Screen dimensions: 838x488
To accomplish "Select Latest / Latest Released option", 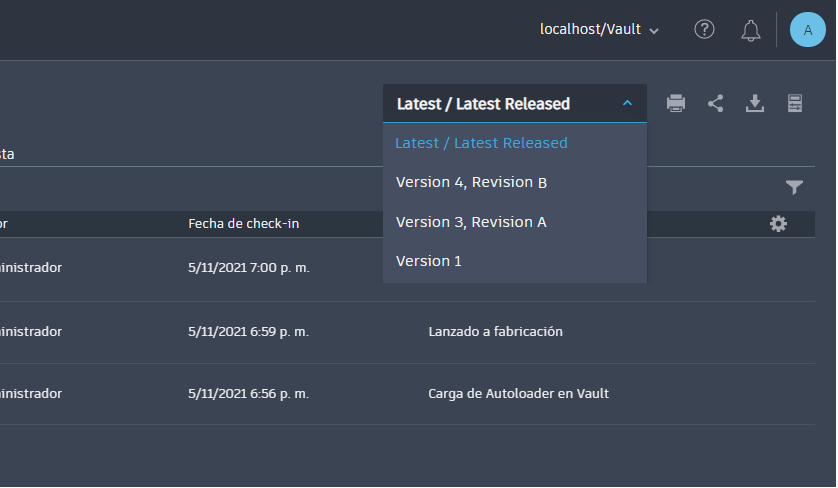I will tap(481, 143).
